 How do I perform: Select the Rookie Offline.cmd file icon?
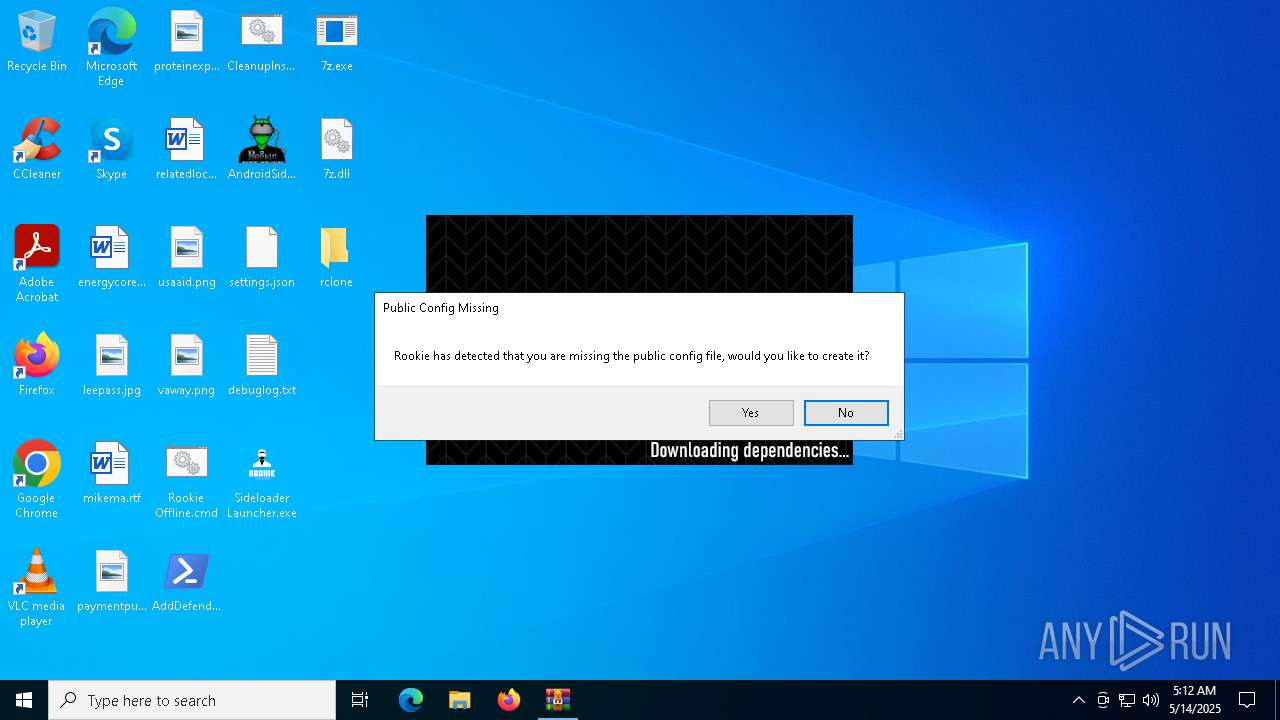pyautogui.click(x=186, y=480)
